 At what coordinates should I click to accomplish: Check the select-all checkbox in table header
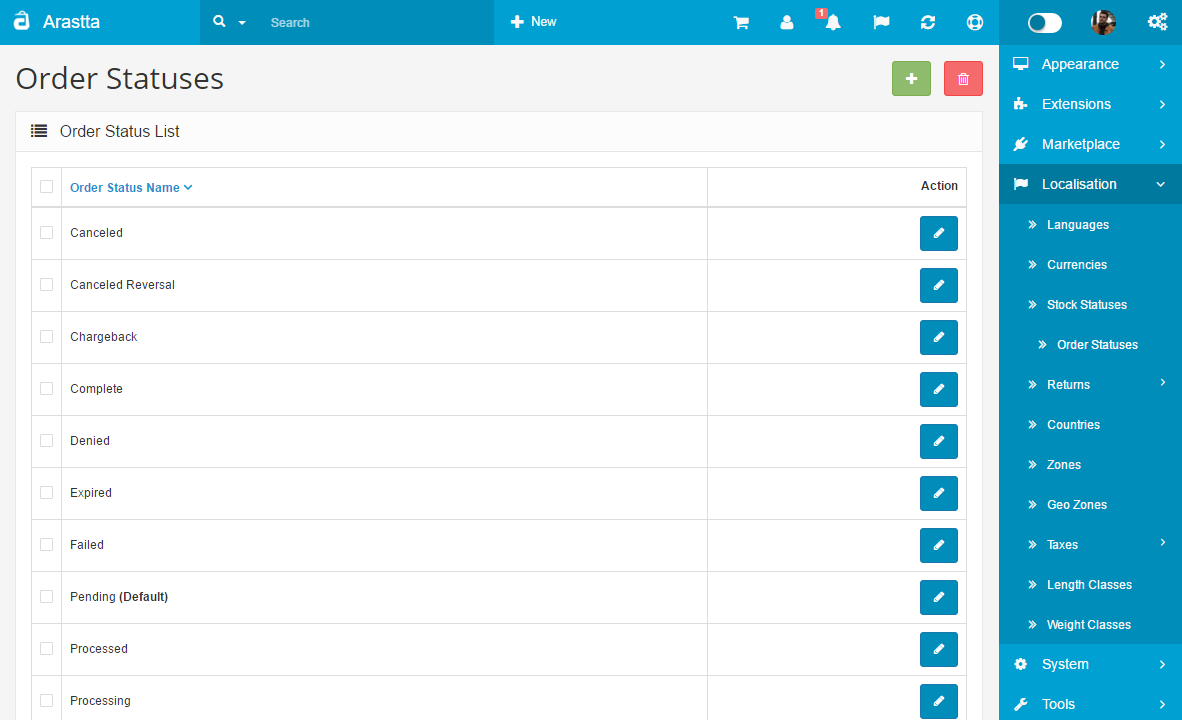tap(47, 186)
